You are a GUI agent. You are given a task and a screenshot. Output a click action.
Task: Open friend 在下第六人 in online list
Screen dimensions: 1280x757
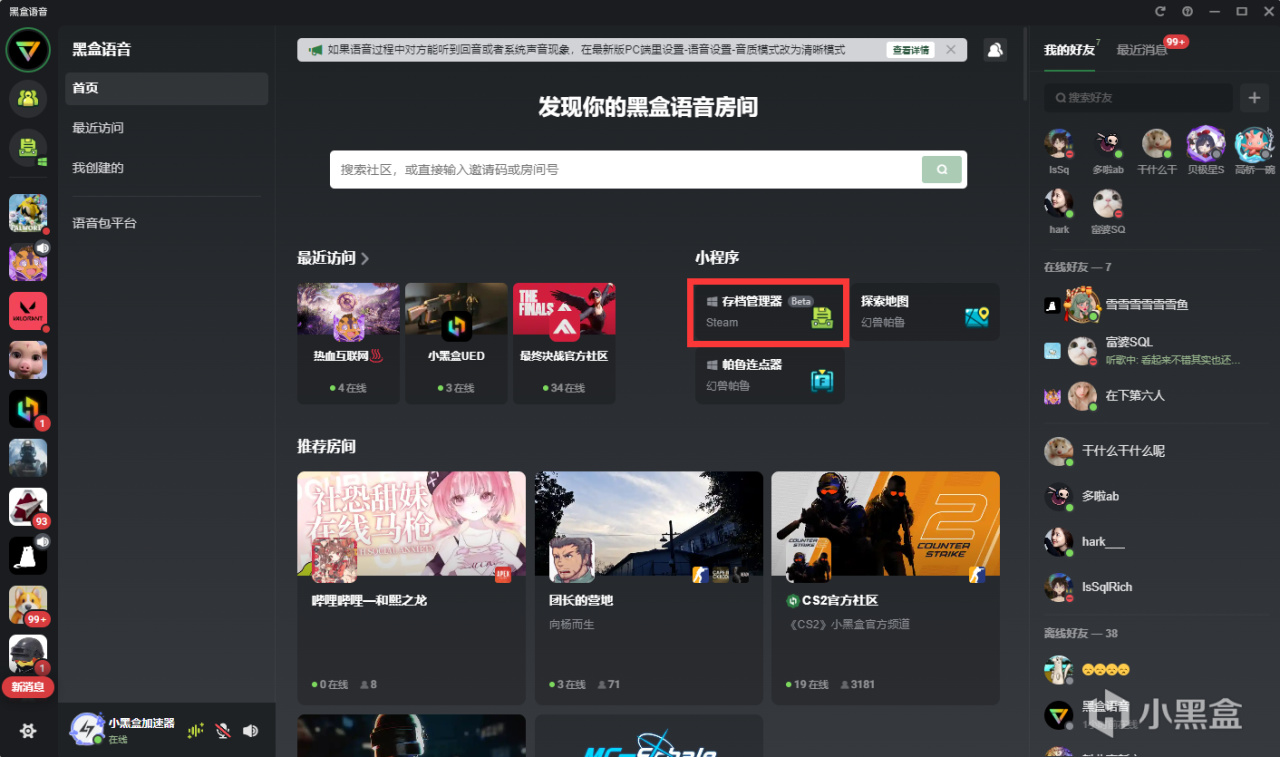click(x=1155, y=396)
